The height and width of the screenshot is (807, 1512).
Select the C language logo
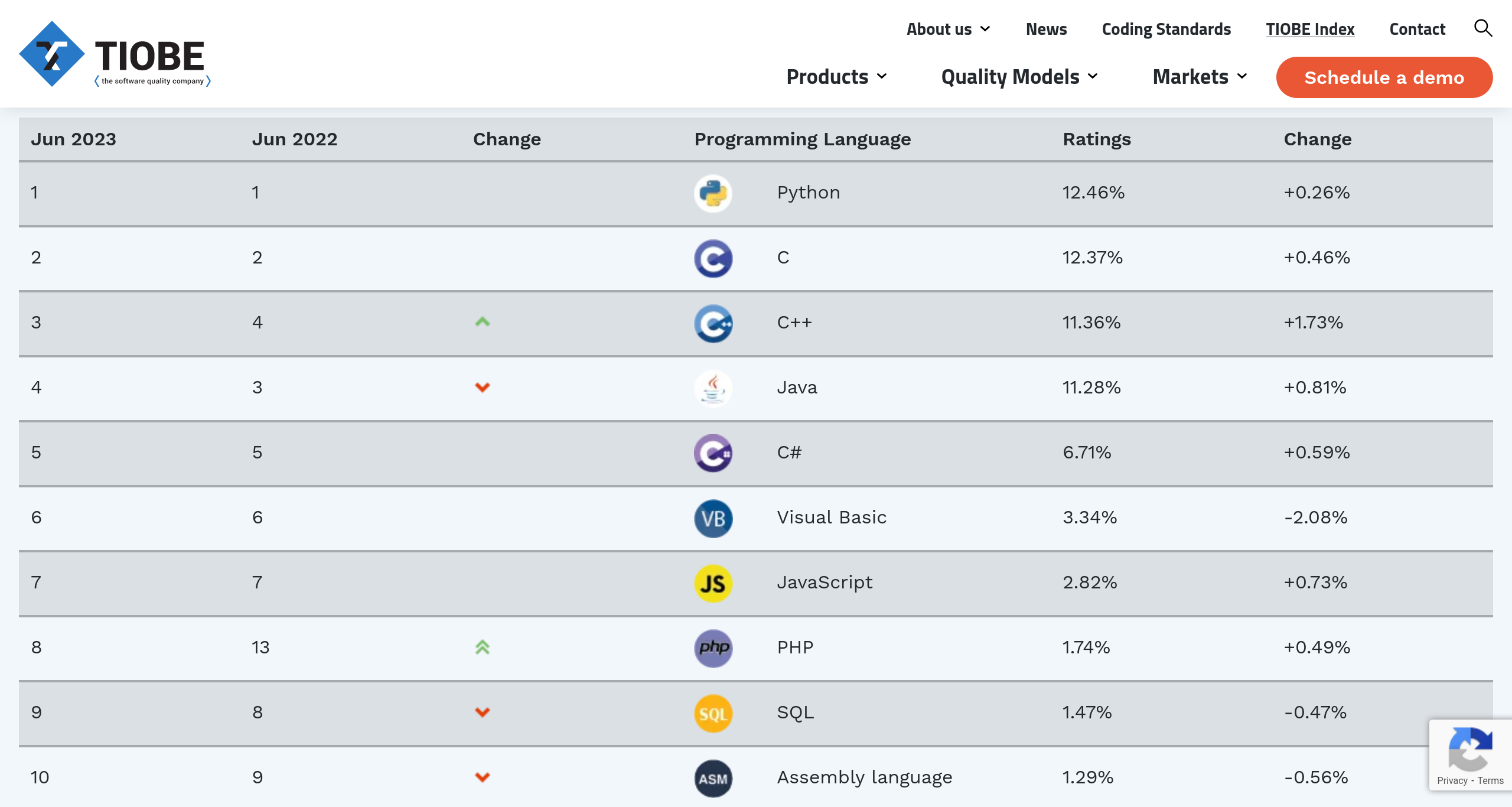tap(713, 258)
